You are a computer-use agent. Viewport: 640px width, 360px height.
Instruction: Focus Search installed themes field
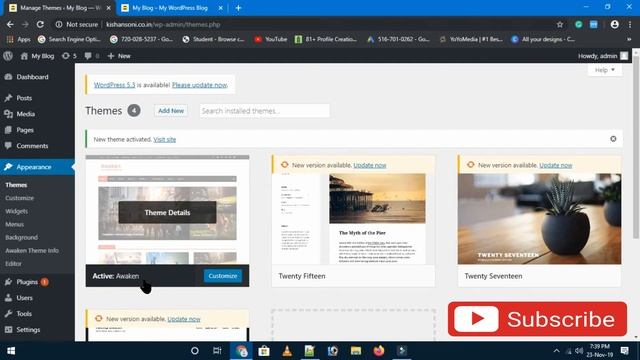tap(264, 111)
